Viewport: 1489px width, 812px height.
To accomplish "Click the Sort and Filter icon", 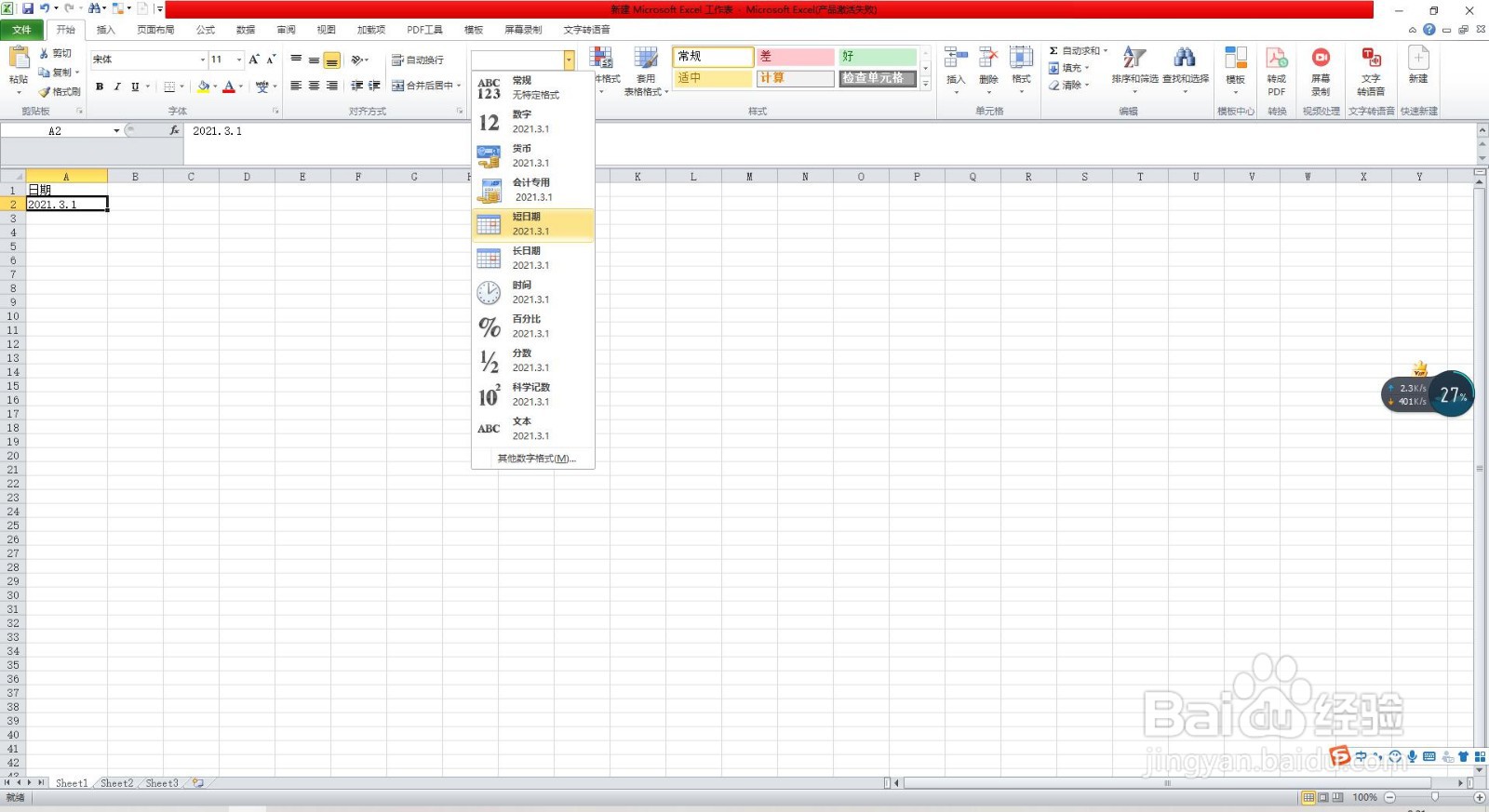I will pyautogui.click(x=1134, y=58).
